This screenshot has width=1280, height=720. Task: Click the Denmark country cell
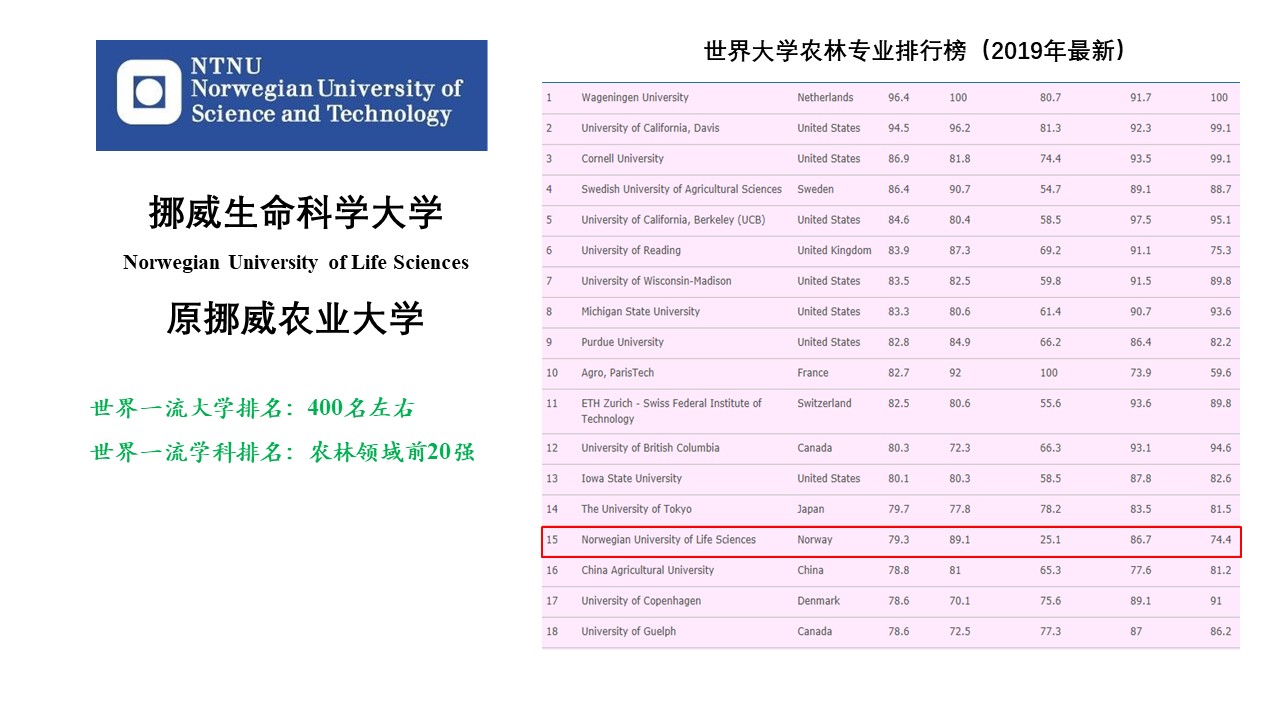coord(818,601)
